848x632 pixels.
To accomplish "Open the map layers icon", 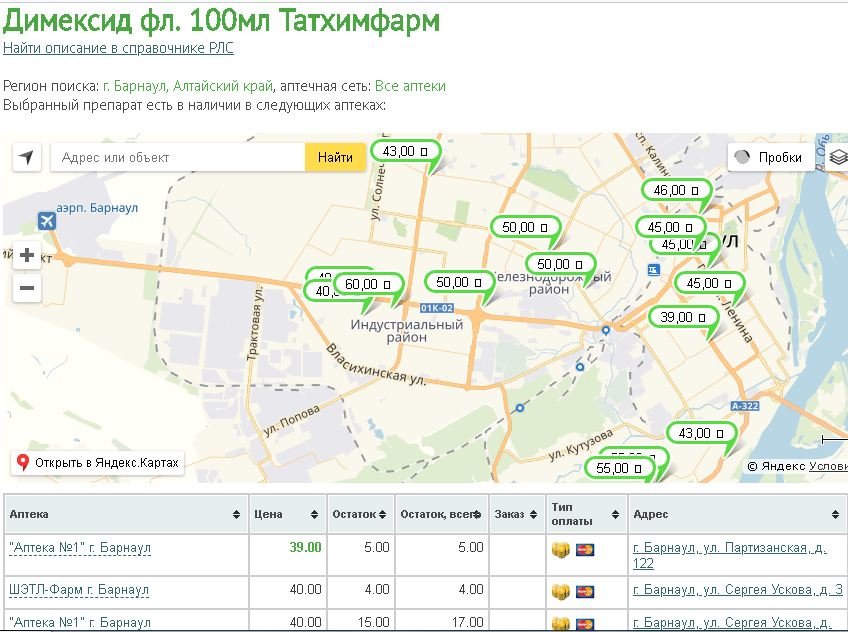I will [838, 157].
